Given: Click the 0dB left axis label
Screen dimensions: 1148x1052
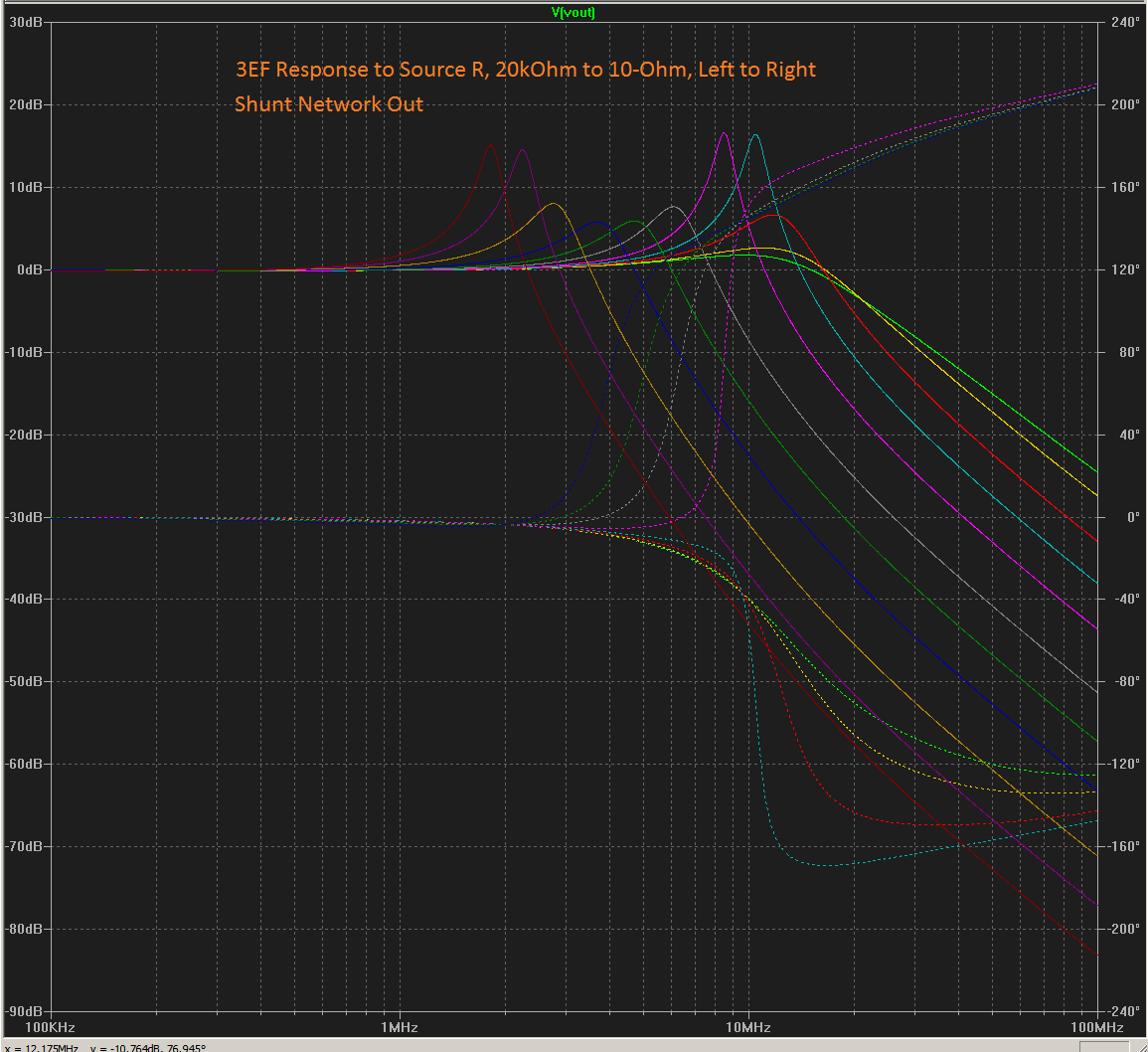Looking at the screenshot, I should (x=29, y=270).
